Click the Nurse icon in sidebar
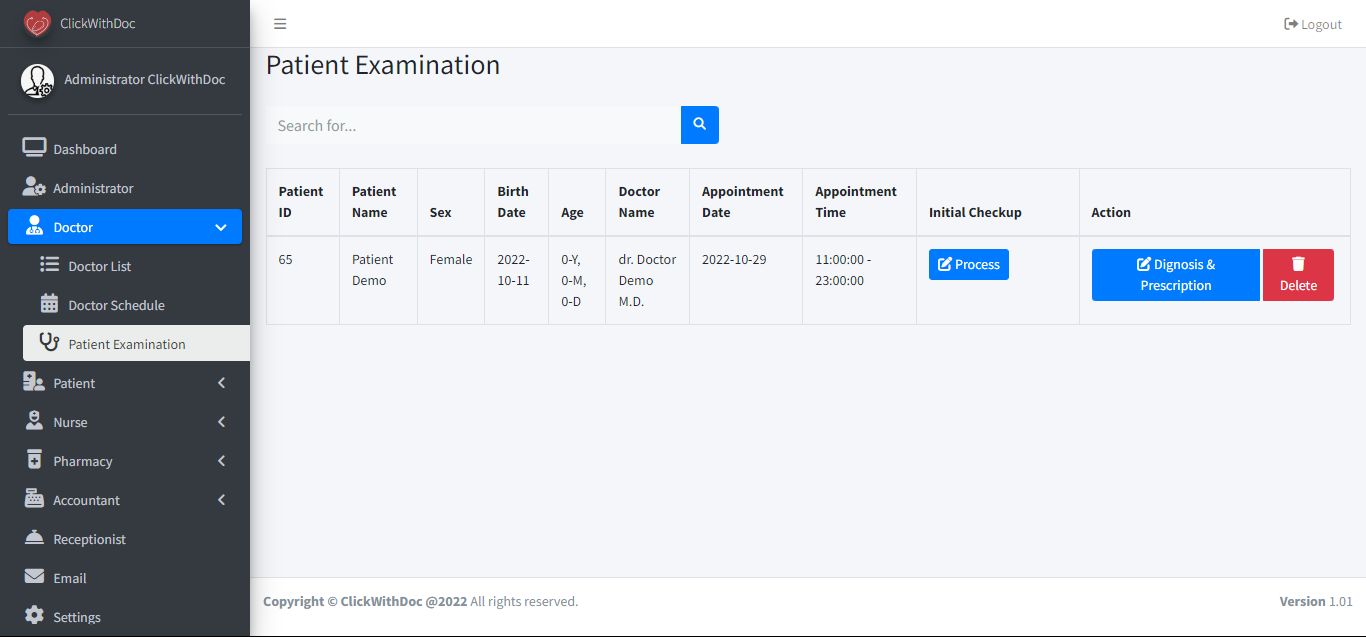Viewport: 1366px width, 637px height. click(x=34, y=421)
